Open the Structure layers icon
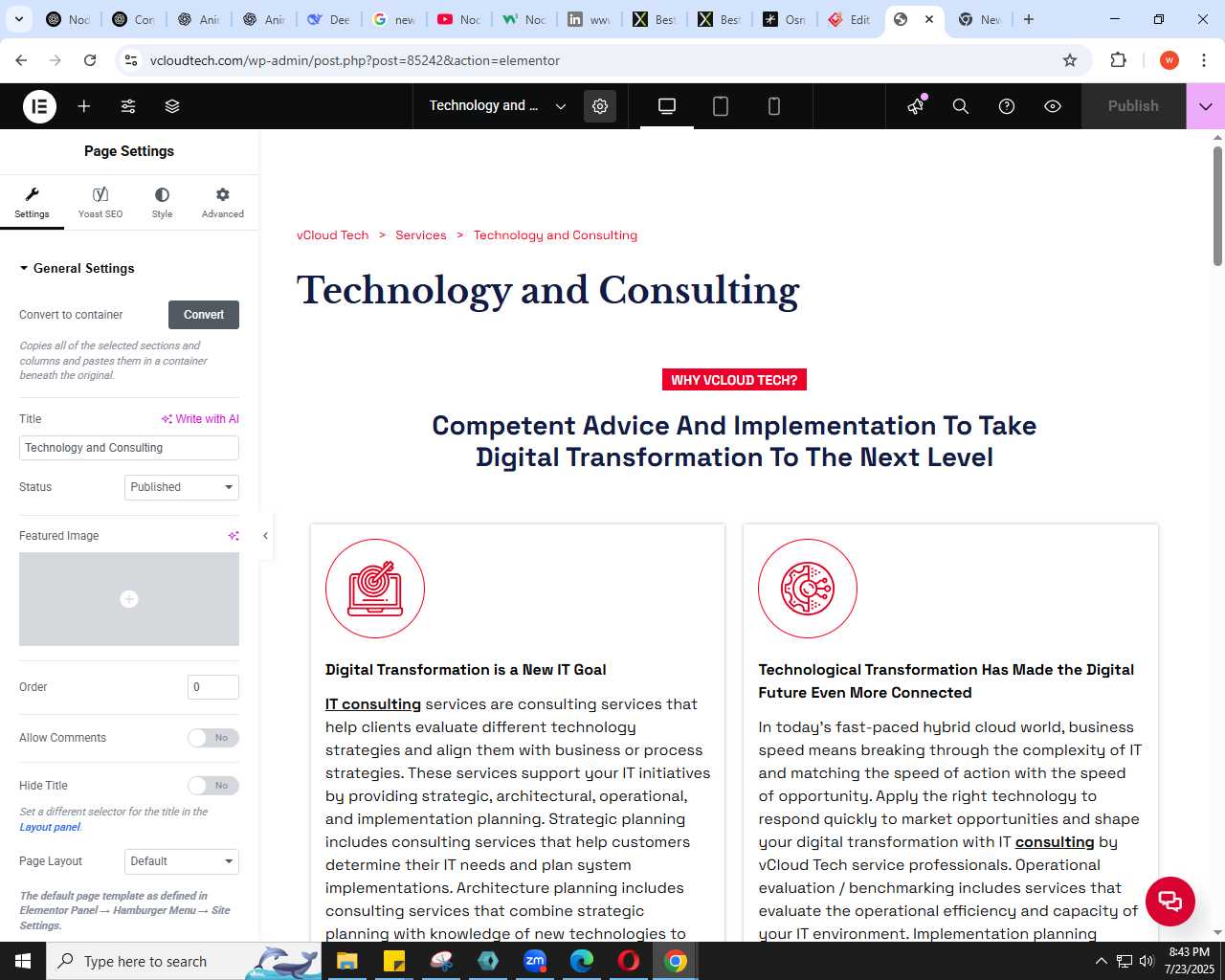The image size is (1225, 980). (x=172, y=106)
